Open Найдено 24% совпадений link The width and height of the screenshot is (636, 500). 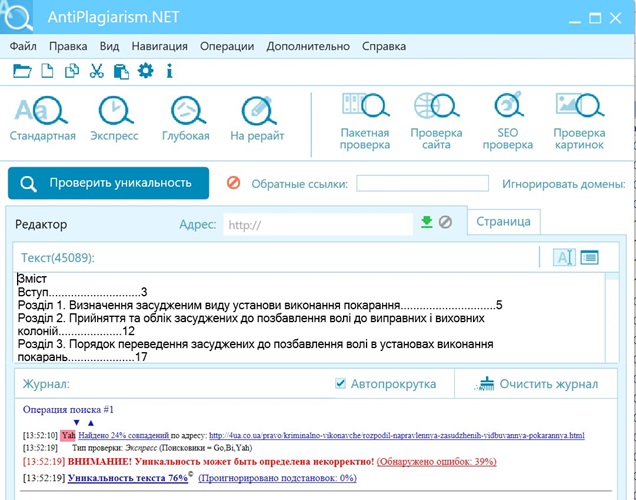(x=124, y=436)
